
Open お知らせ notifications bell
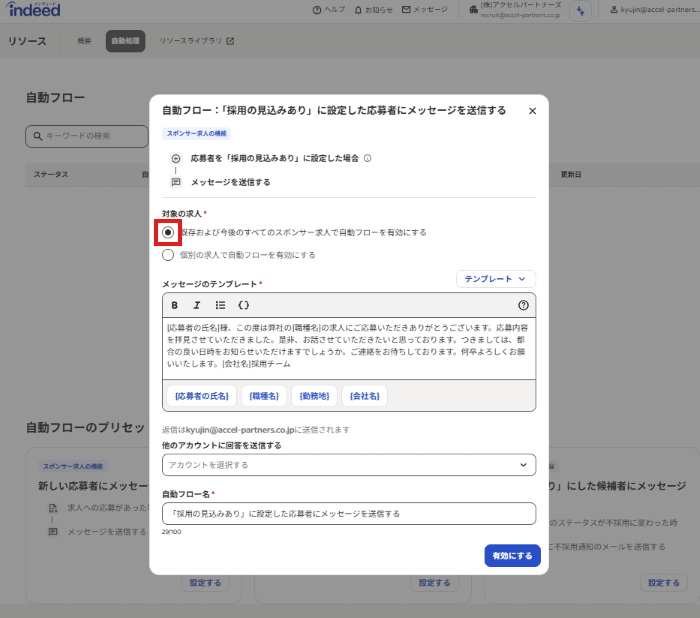click(x=374, y=10)
